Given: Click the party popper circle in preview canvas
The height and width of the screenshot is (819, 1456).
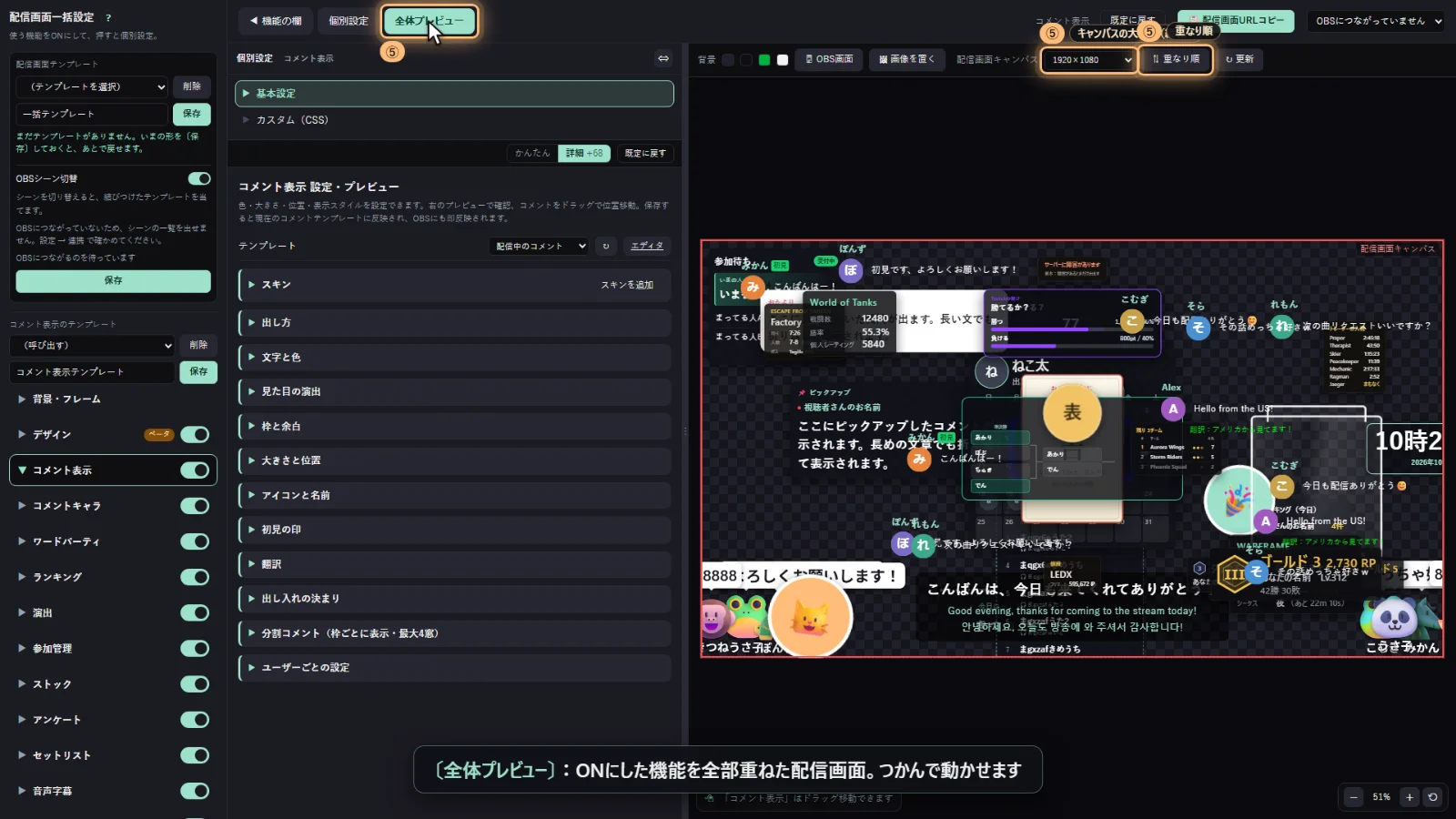Looking at the screenshot, I should [1237, 500].
